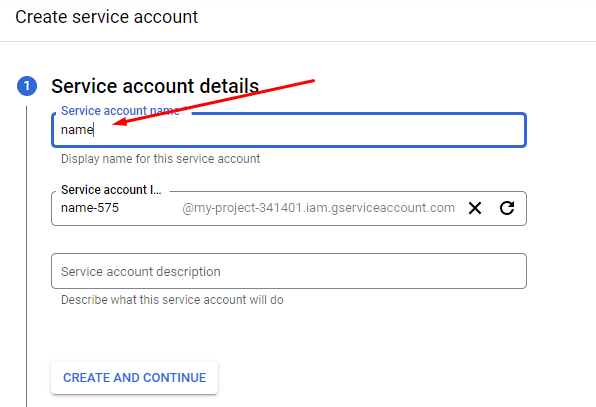Click the Create service account page title

point(106,17)
